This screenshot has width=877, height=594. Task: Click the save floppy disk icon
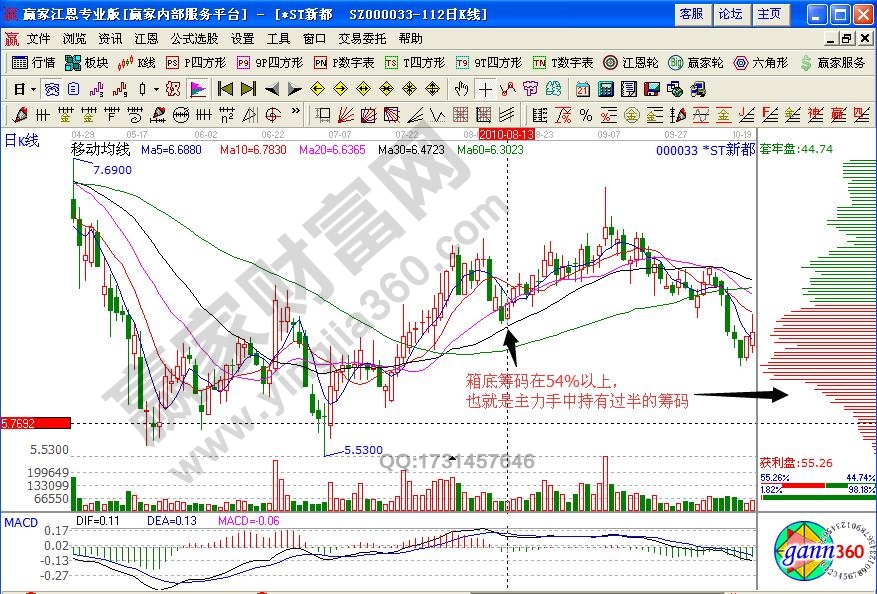click(x=652, y=88)
